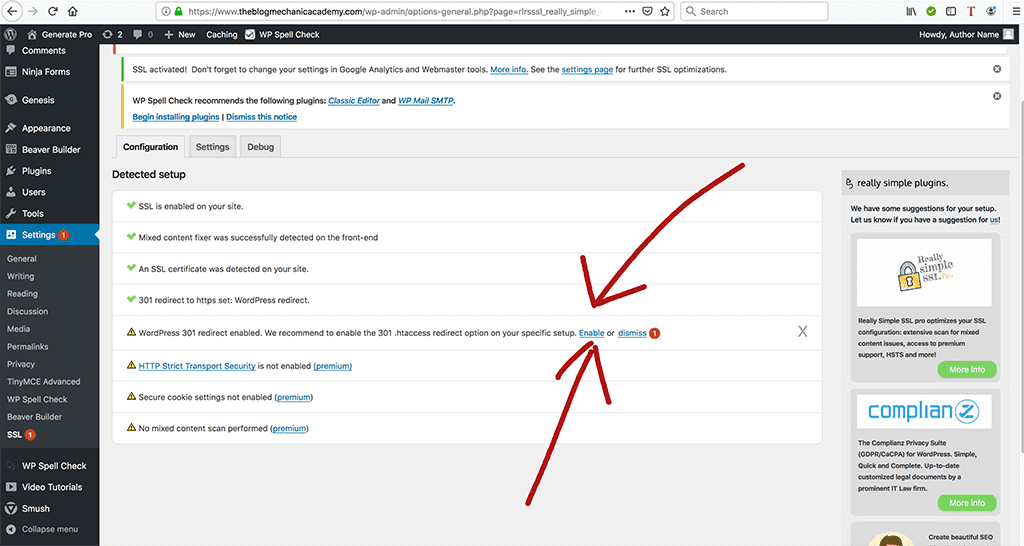Image resolution: width=1024 pixels, height=546 pixels.
Task: Switch to the Settings tab
Action: point(212,147)
